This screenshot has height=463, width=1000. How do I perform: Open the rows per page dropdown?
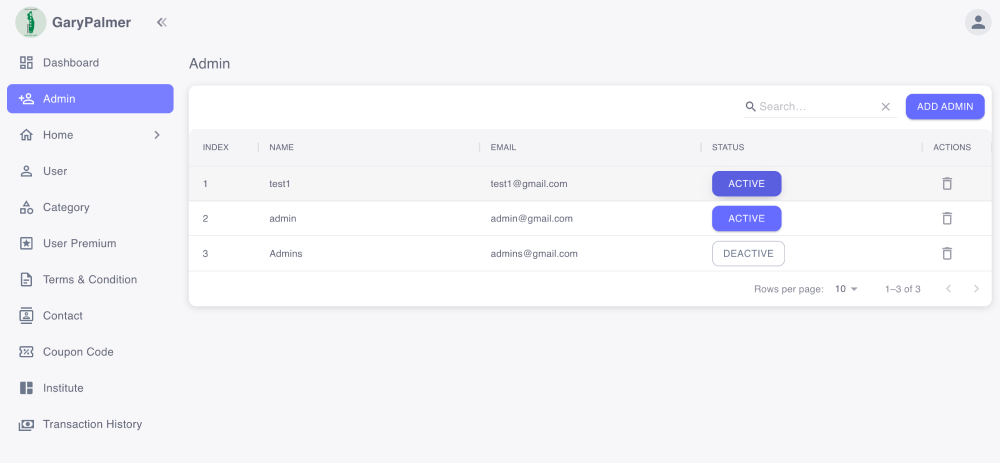click(846, 289)
